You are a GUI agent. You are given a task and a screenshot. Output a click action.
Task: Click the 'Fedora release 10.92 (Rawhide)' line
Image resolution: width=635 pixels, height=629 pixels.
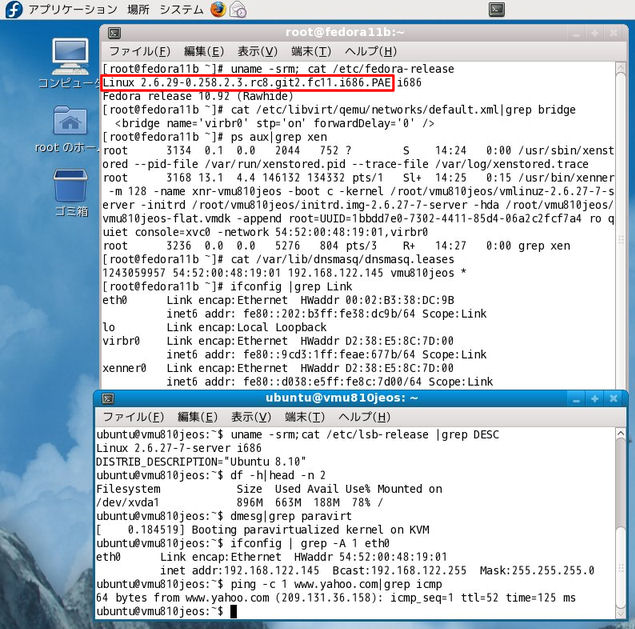198,96
